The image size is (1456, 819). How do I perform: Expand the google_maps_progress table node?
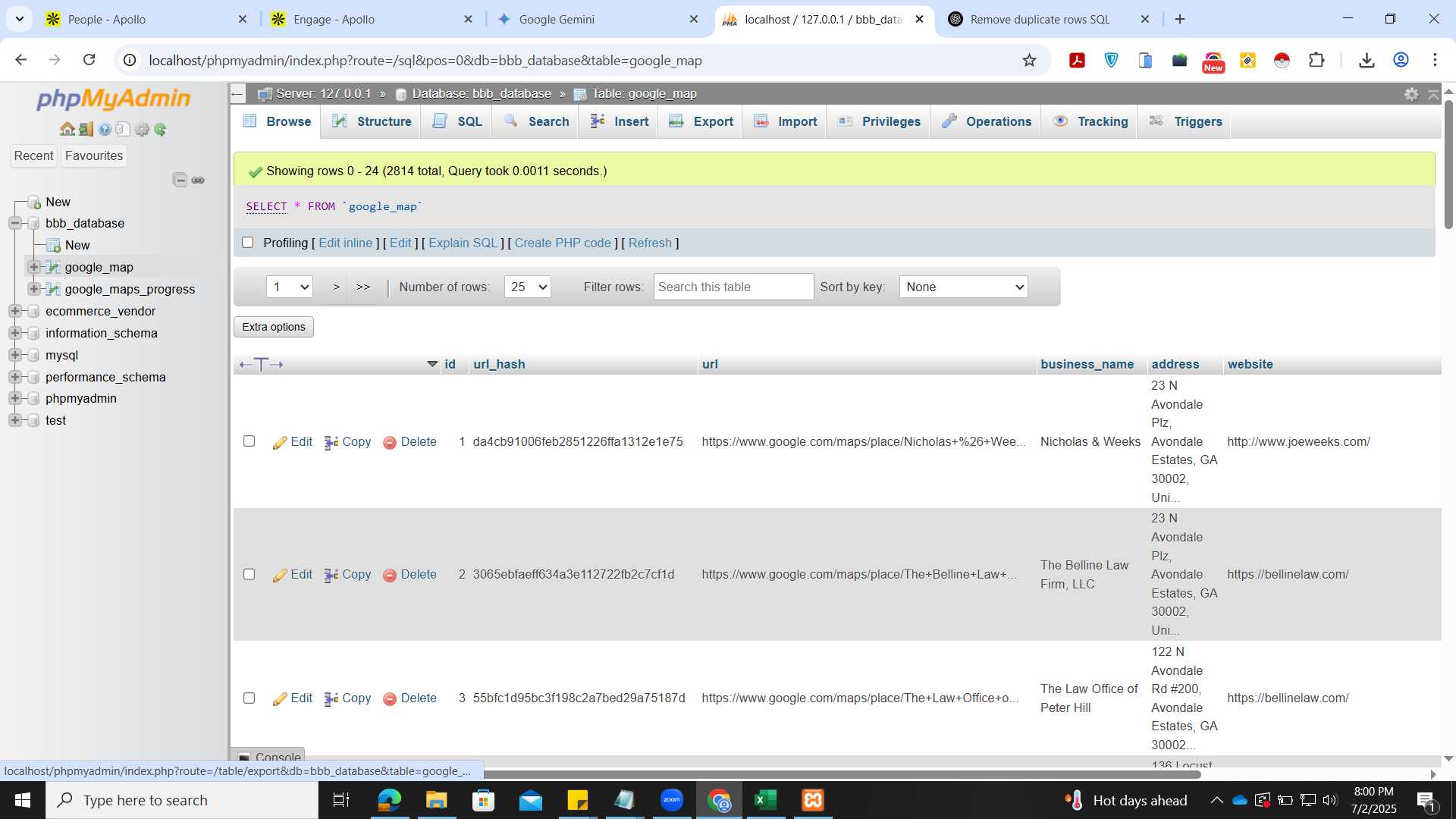tap(33, 289)
